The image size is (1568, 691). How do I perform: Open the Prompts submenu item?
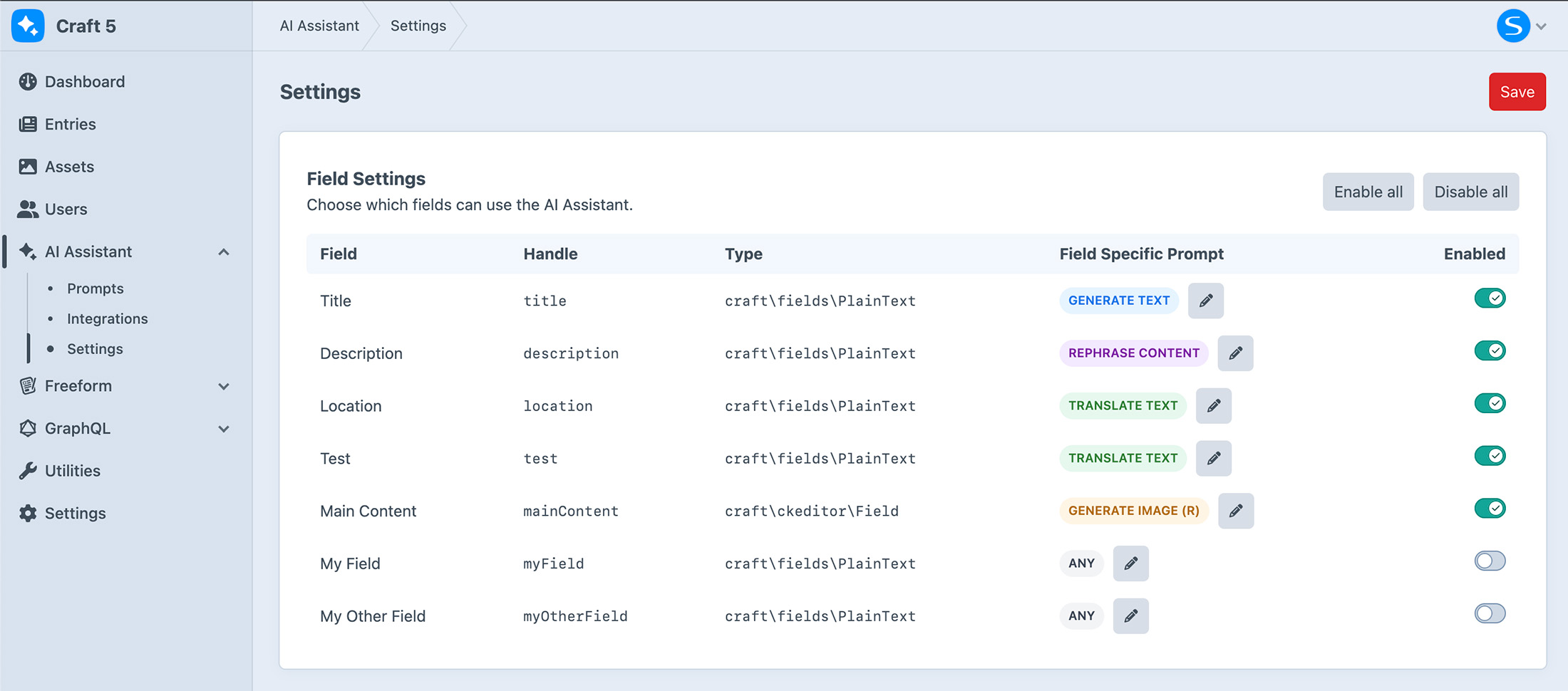[x=96, y=289]
